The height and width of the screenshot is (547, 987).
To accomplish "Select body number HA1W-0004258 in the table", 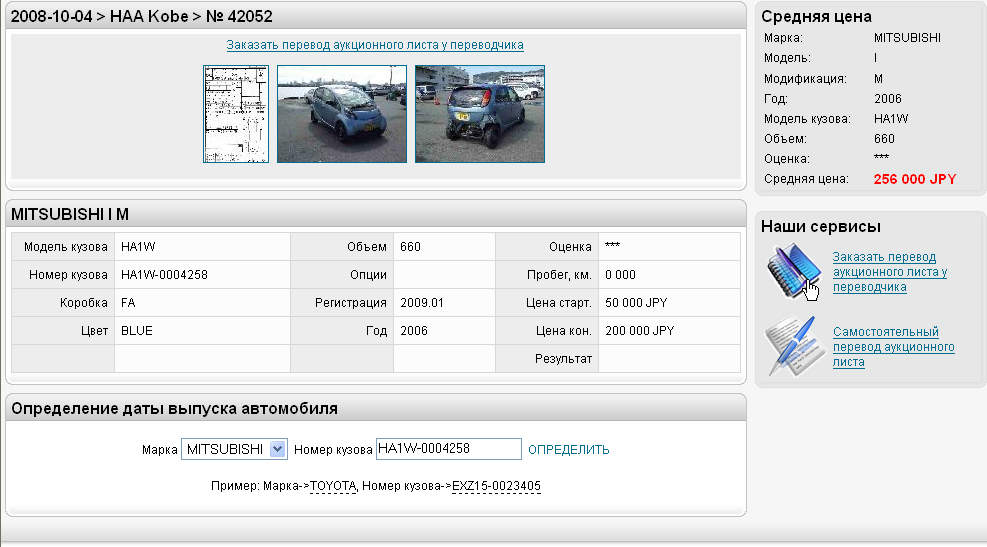I will coord(164,274).
